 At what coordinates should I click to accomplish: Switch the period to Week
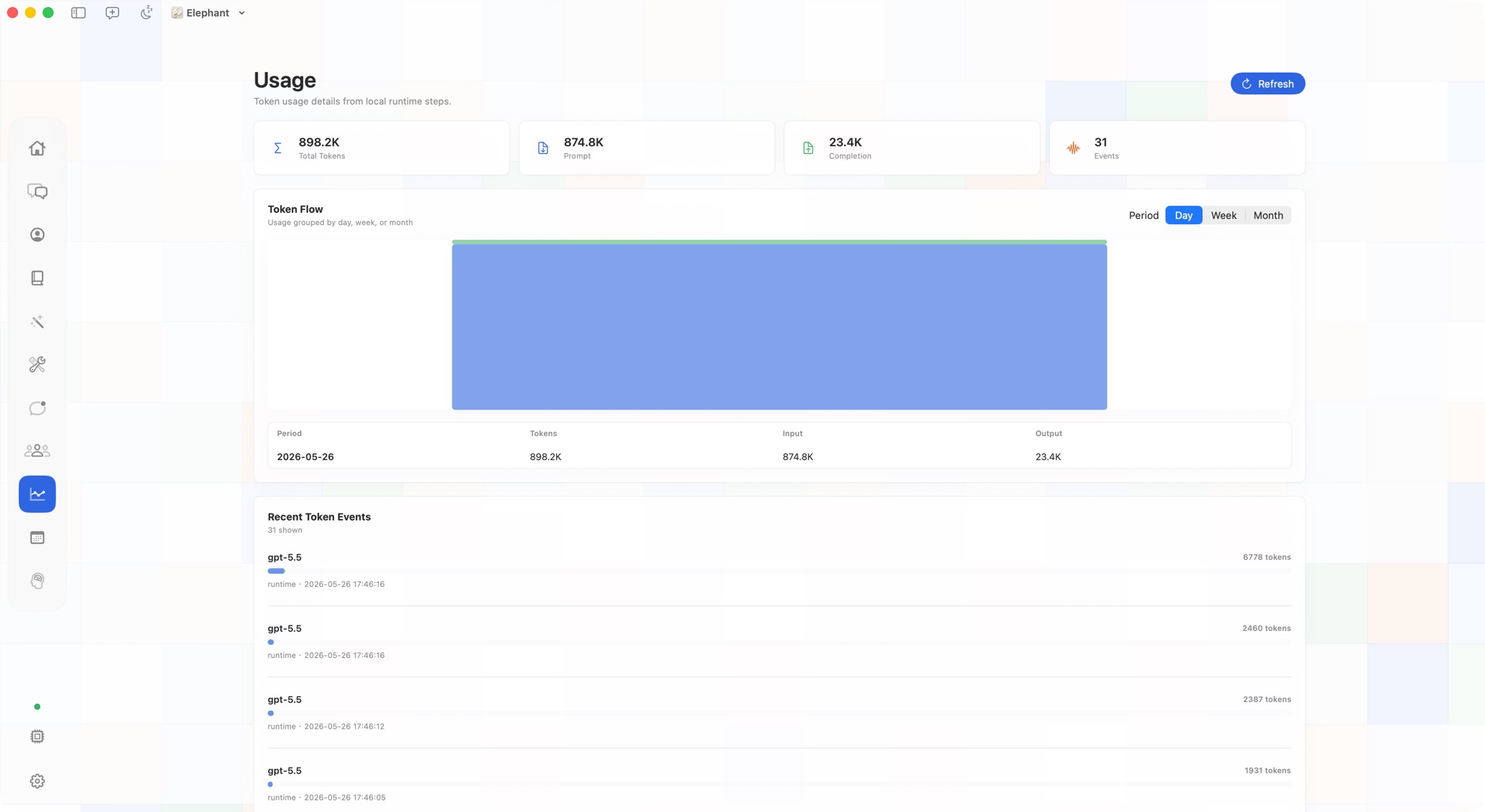coord(1224,215)
